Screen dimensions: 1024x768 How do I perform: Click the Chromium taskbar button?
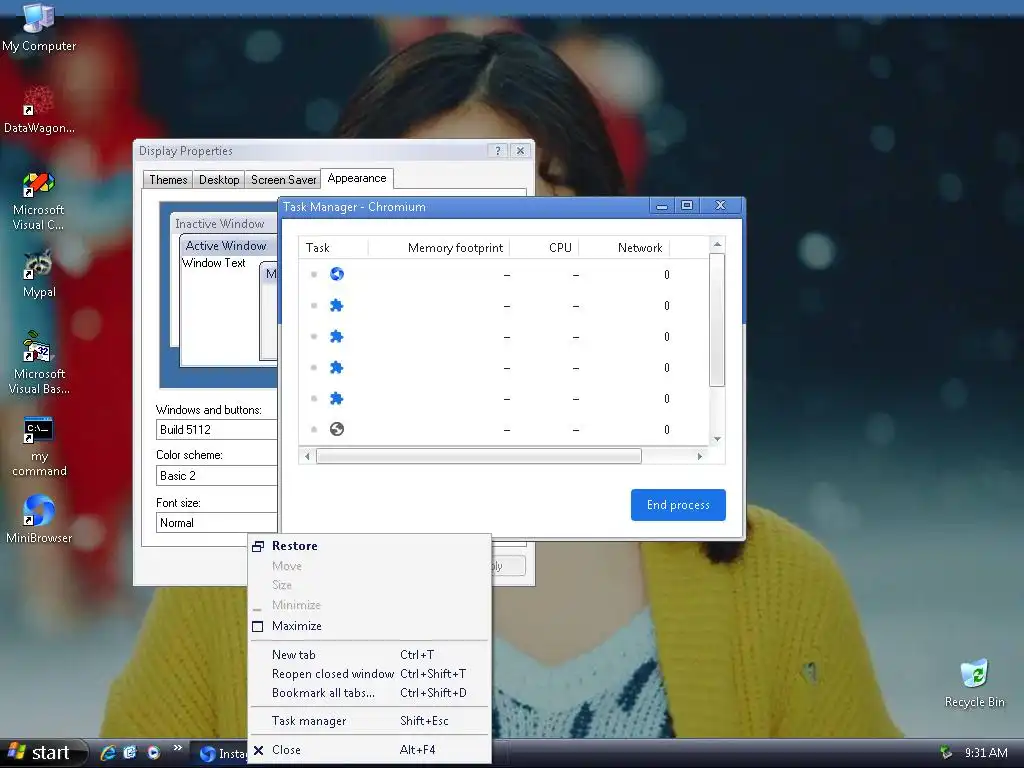(x=219, y=754)
